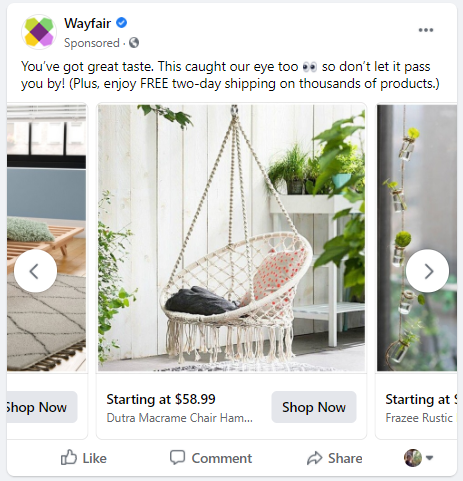Viewport: 463px width, 481px height.
Task: Open the hanging glass planters image
Action: [x=417, y=238]
